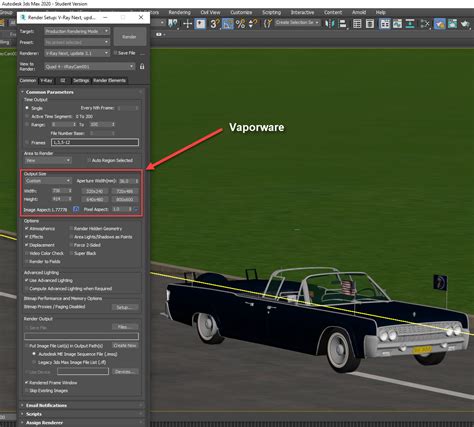Toggle Auto Region Selected checkbox
The width and height of the screenshot is (474, 427).
point(89,160)
